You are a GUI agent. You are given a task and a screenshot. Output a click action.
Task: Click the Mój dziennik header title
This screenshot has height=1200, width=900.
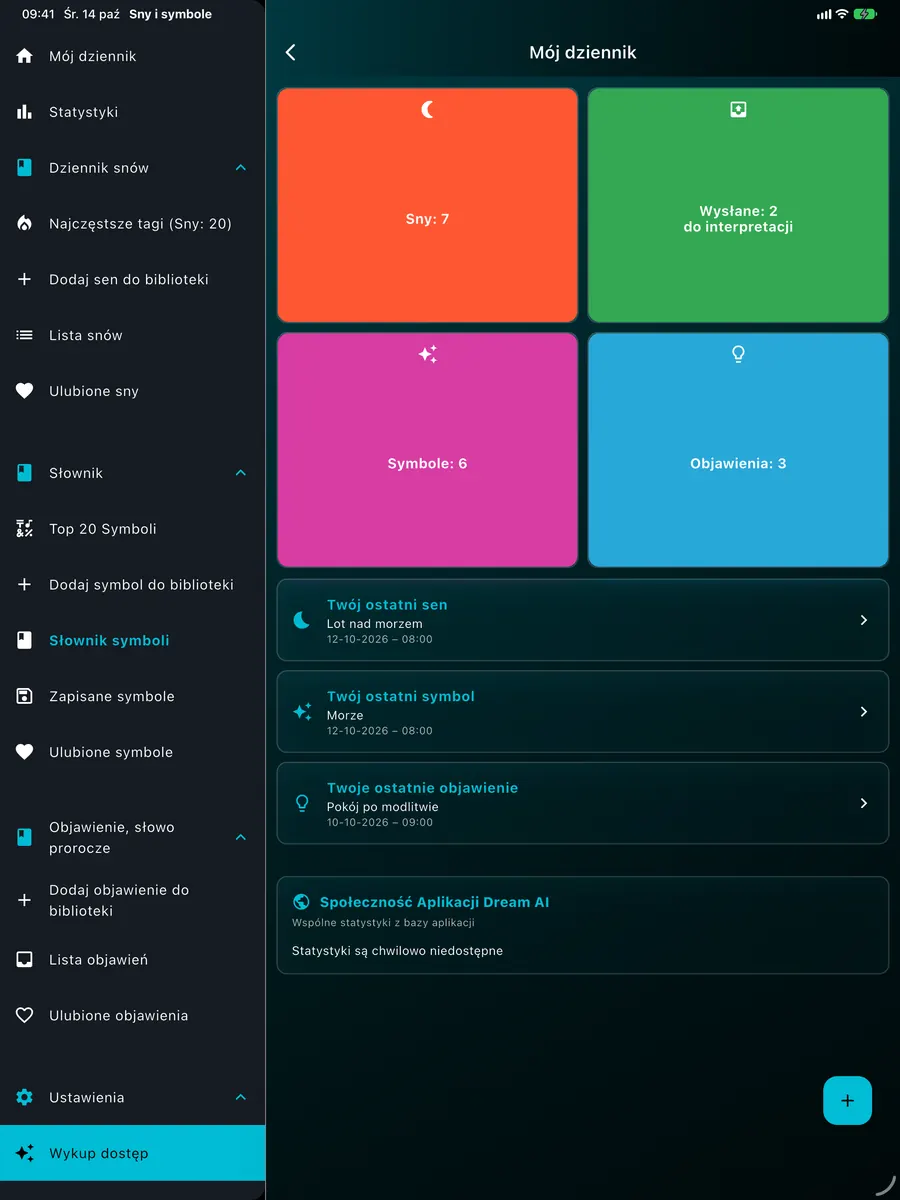tap(583, 52)
